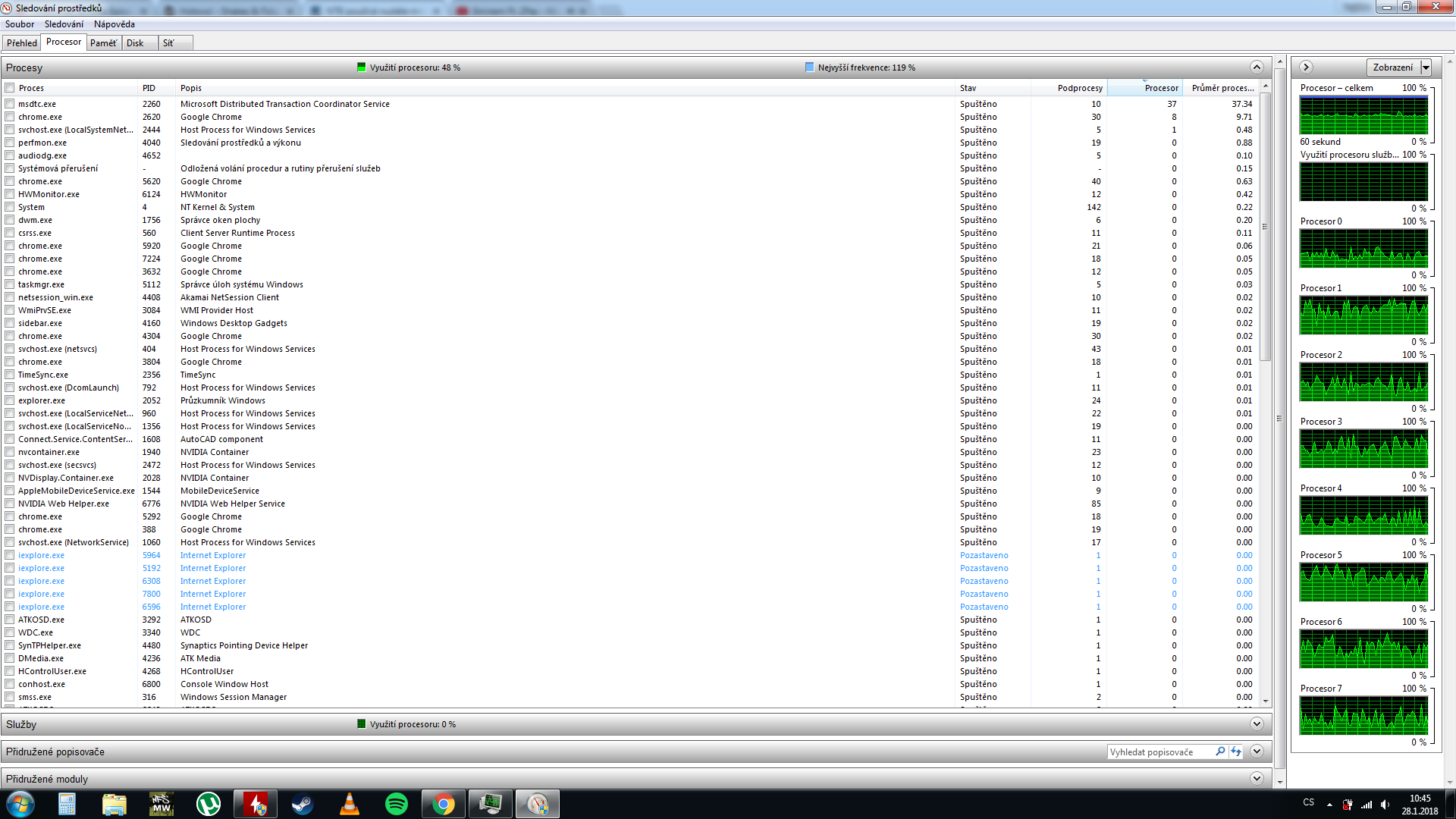Click the PID column header
1456x819 pixels.
(x=149, y=88)
